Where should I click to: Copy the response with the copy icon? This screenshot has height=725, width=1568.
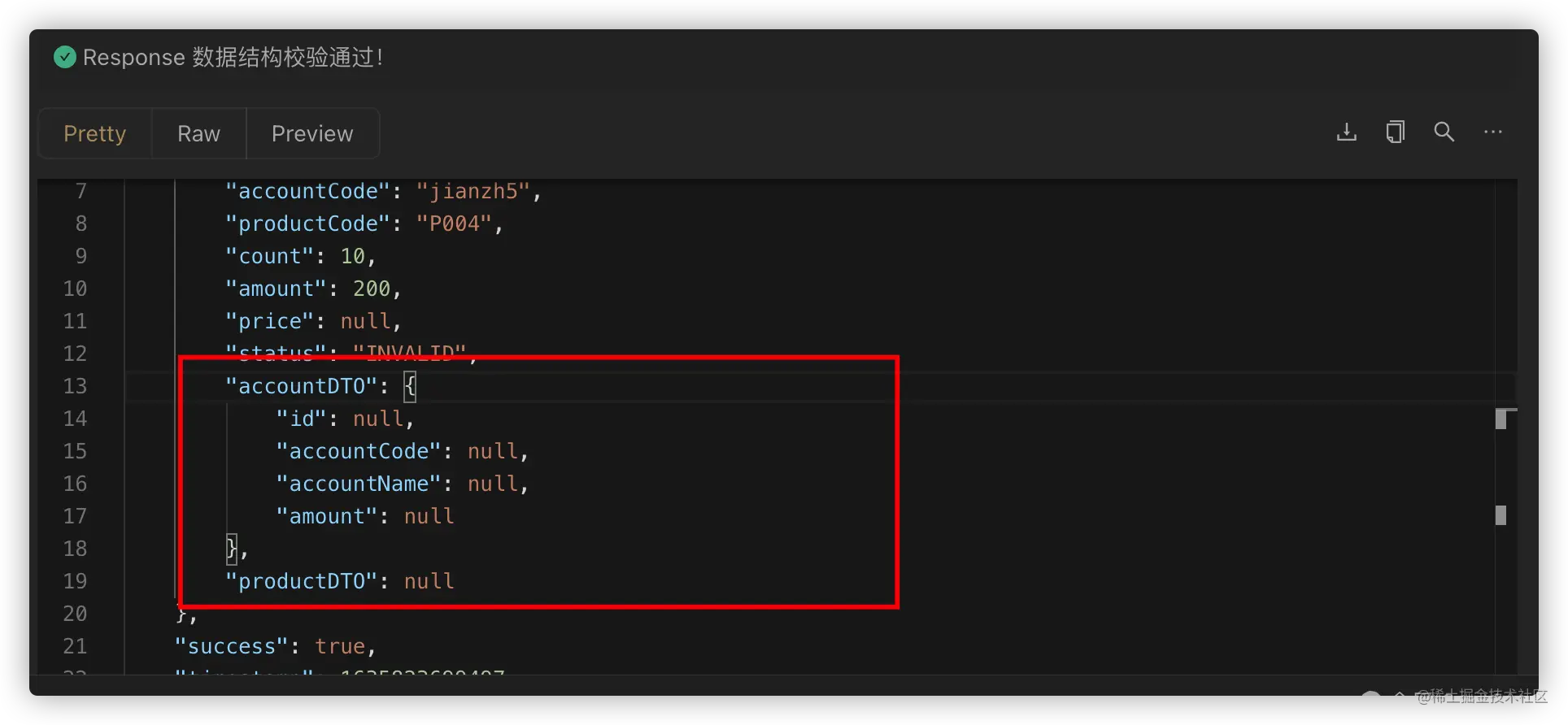point(1396,132)
